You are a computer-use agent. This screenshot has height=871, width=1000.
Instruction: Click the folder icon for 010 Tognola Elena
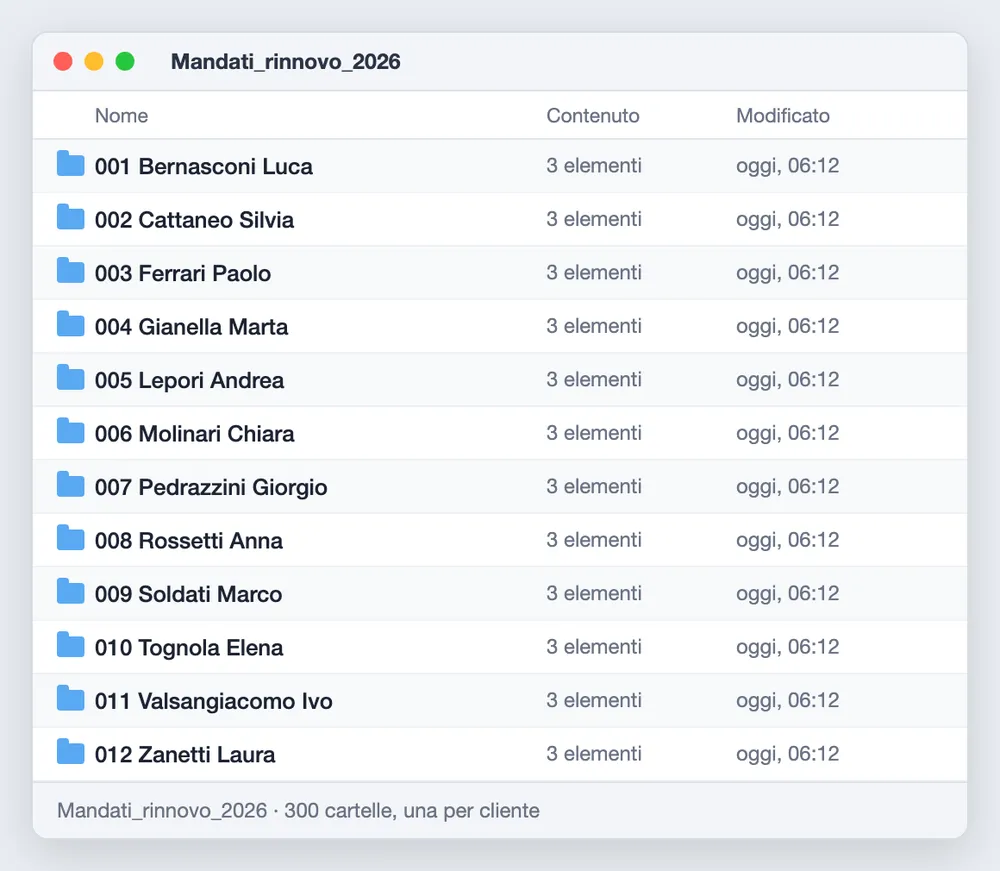click(x=70, y=646)
